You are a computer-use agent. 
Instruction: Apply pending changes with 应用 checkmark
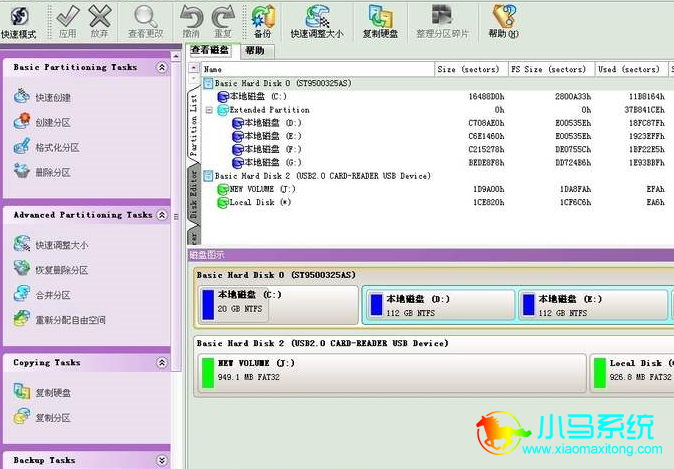click(67, 21)
